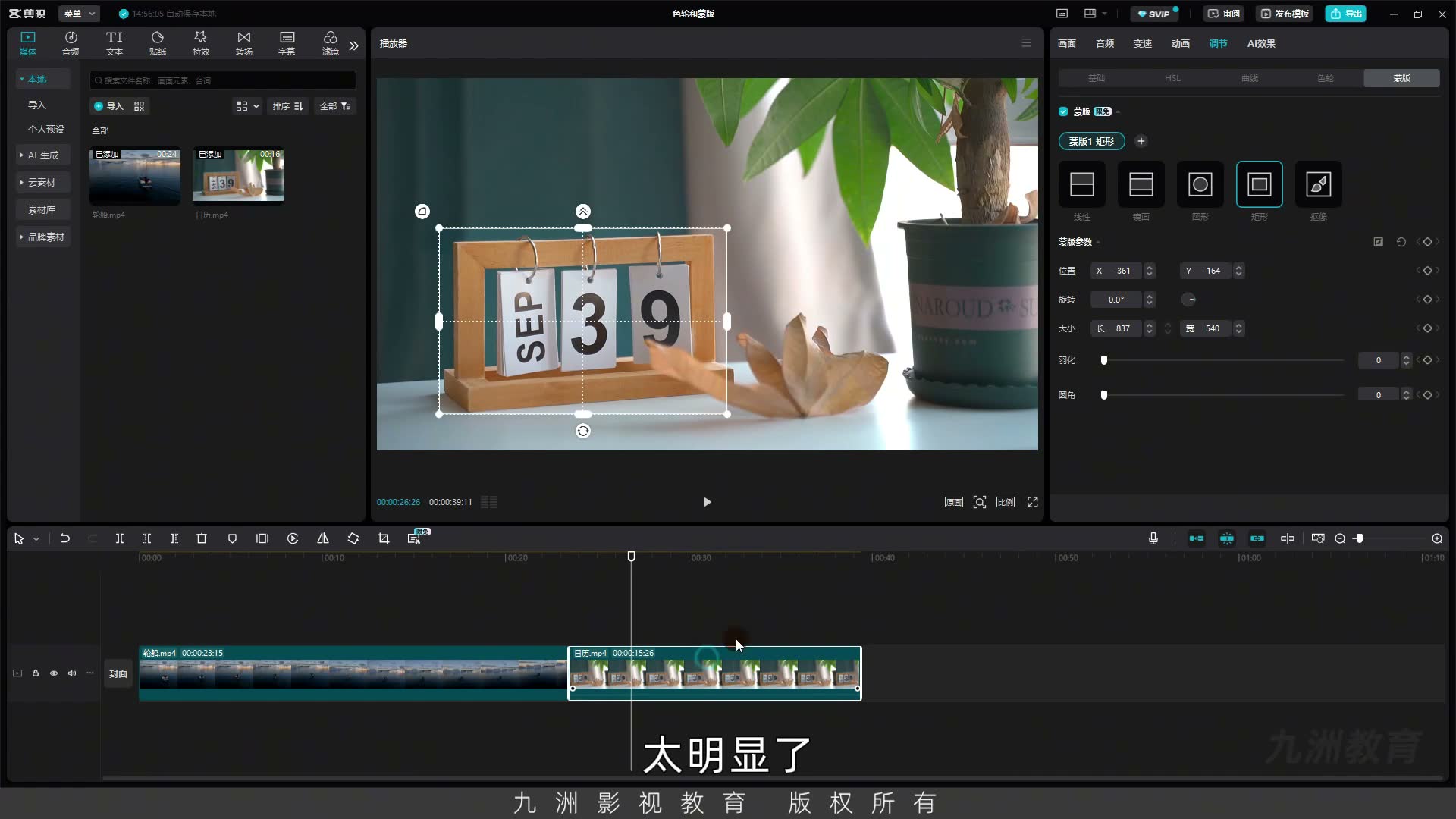Switch to the 动画 animation tab
The height and width of the screenshot is (819, 1456).
(x=1181, y=44)
